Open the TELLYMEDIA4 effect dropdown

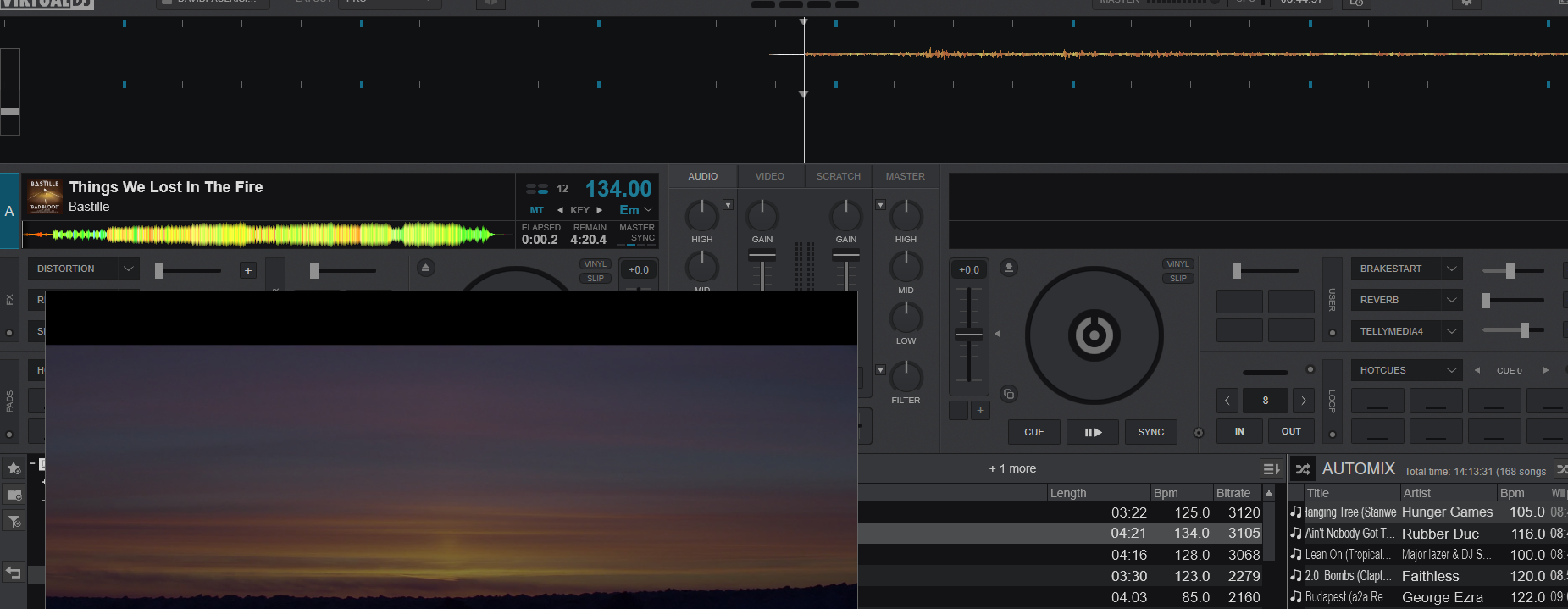[1452, 331]
